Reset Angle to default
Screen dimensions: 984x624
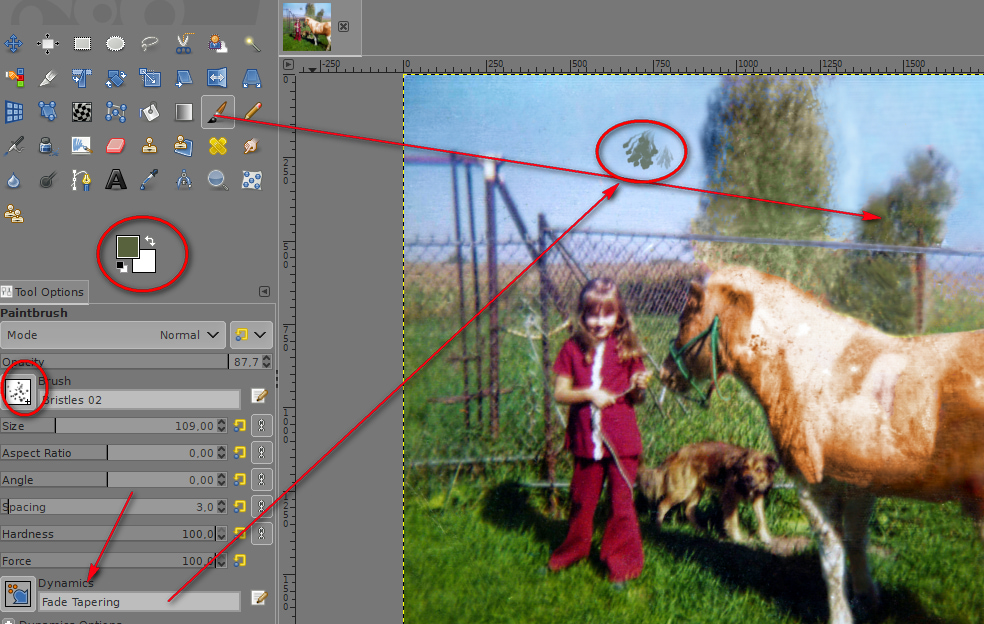tap(239, 480)
